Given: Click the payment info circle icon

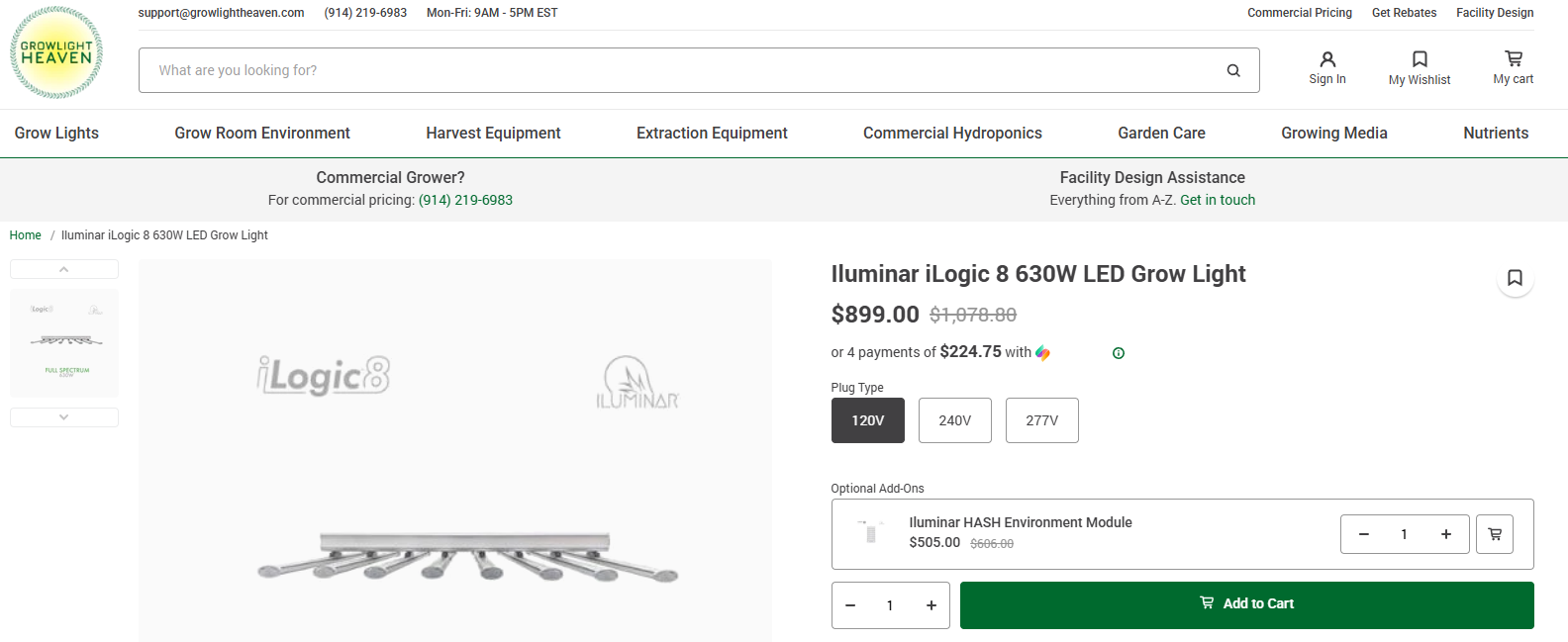Looking at the screenshot, I should click(x=1119, y=353).
